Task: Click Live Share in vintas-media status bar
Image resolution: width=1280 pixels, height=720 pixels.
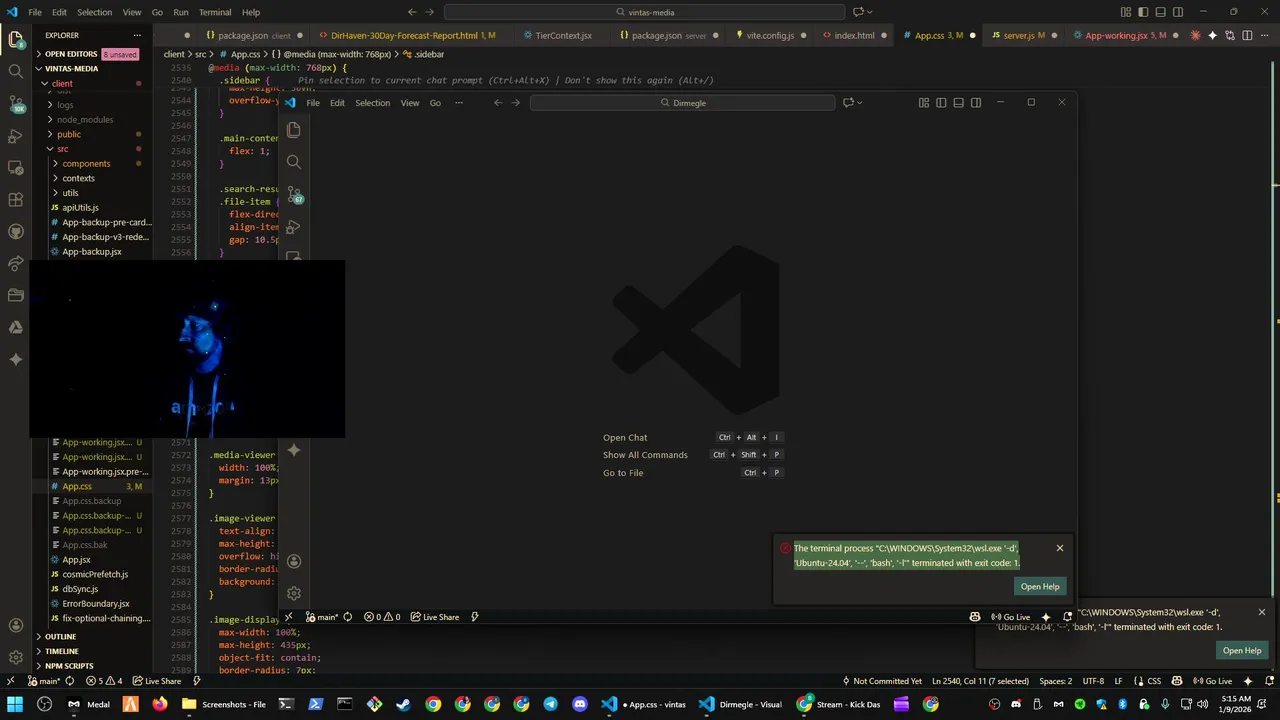Action: pyautogui.click(x=157, y=681)
